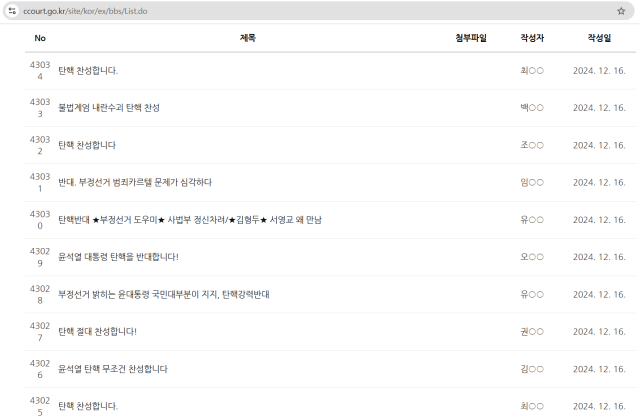Click the 작성일 column header
Viewport: 640px width, 420px height.
[x=604, y=38]
